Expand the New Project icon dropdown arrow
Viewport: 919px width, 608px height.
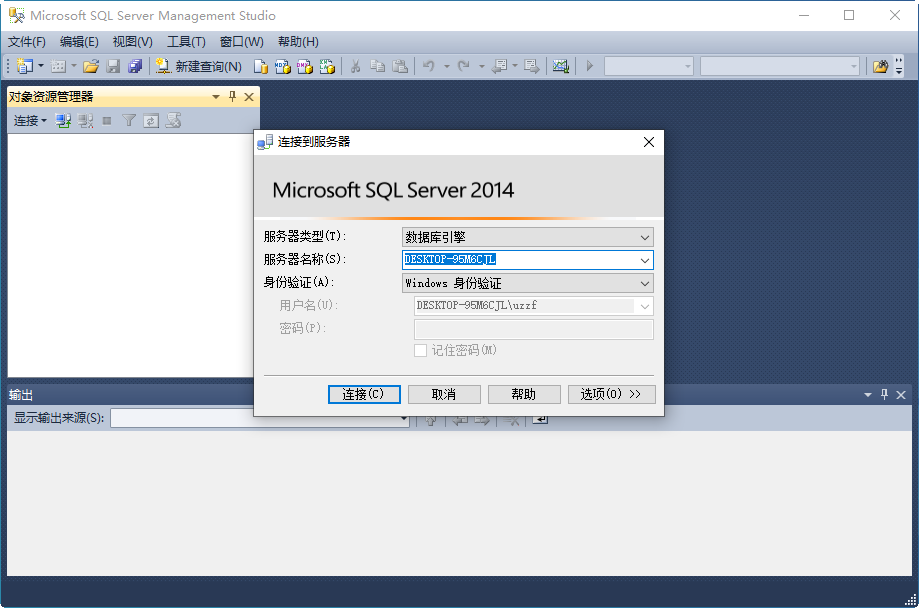click(40, 66)
